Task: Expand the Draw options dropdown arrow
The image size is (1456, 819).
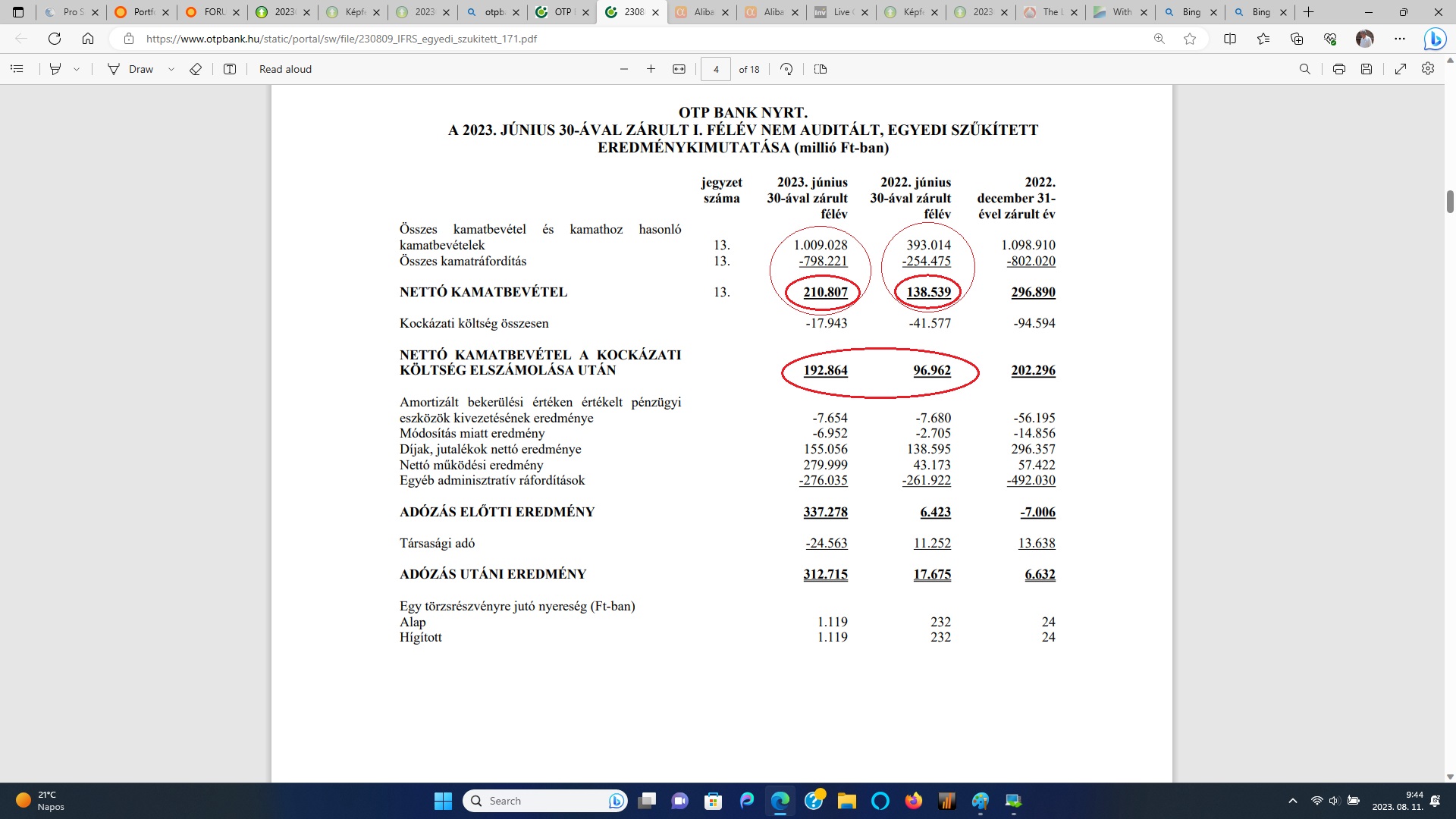Action: 171,69
